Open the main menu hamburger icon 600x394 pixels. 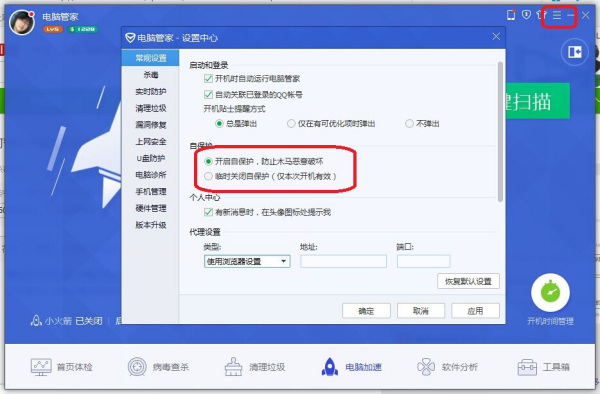point(557,15)
